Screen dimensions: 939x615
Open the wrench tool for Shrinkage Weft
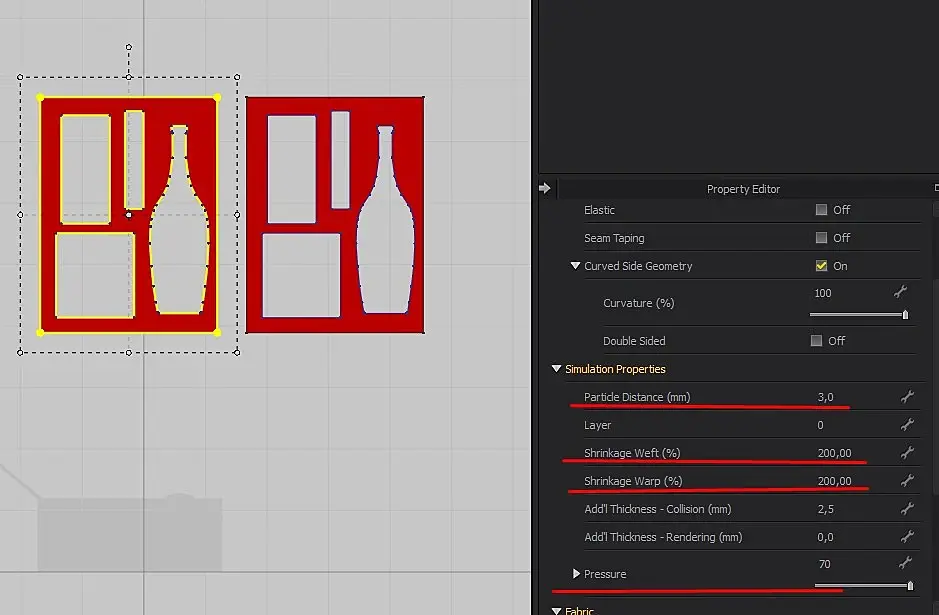[907, 453]
